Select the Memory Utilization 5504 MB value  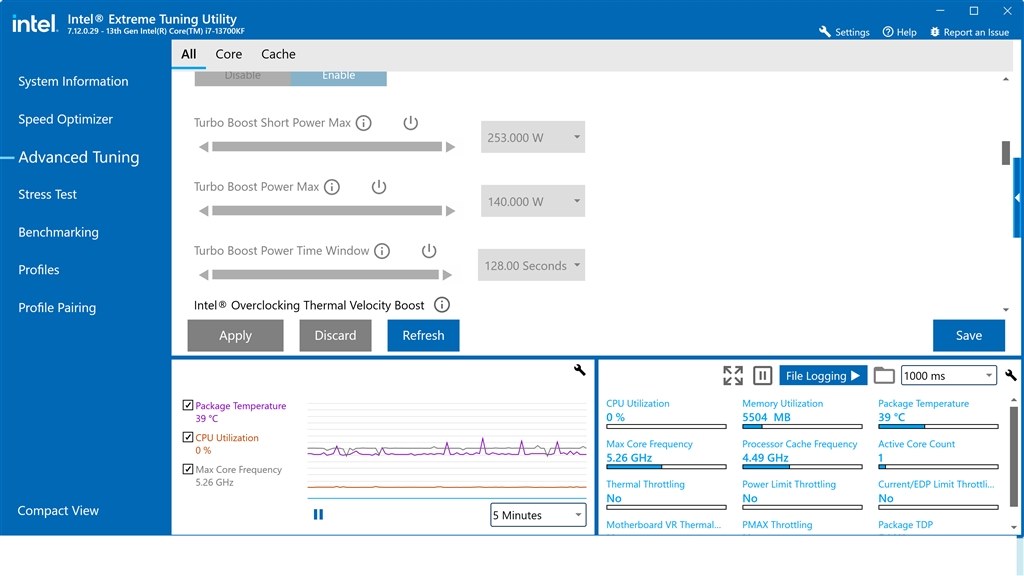[766, 417]
